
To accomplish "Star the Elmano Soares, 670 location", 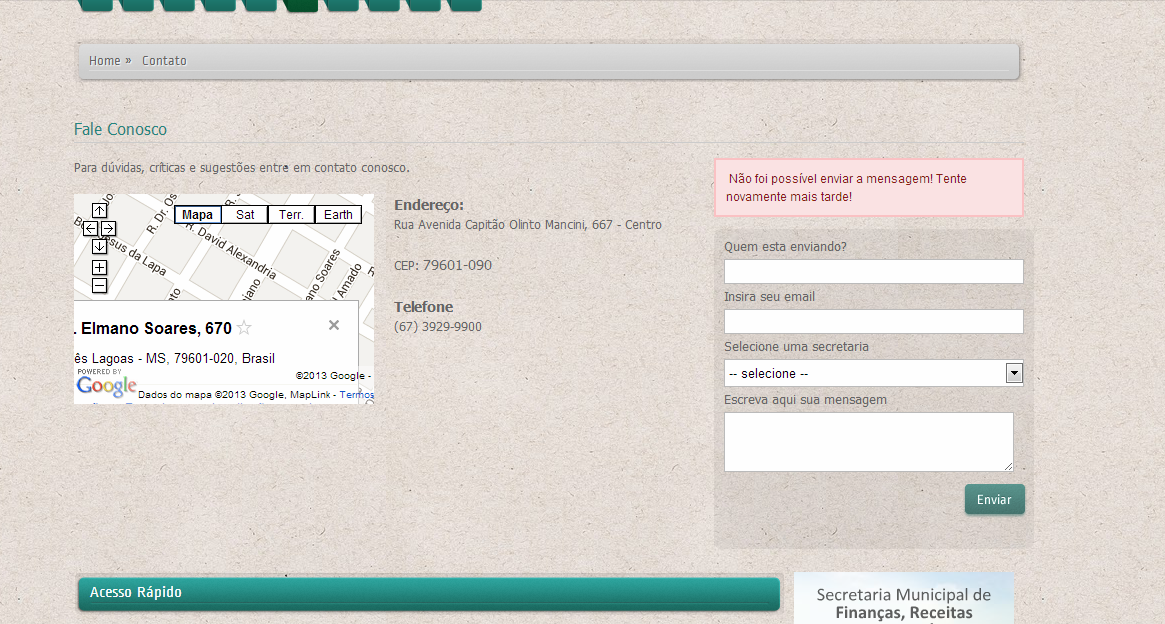I will pos(244,328).
